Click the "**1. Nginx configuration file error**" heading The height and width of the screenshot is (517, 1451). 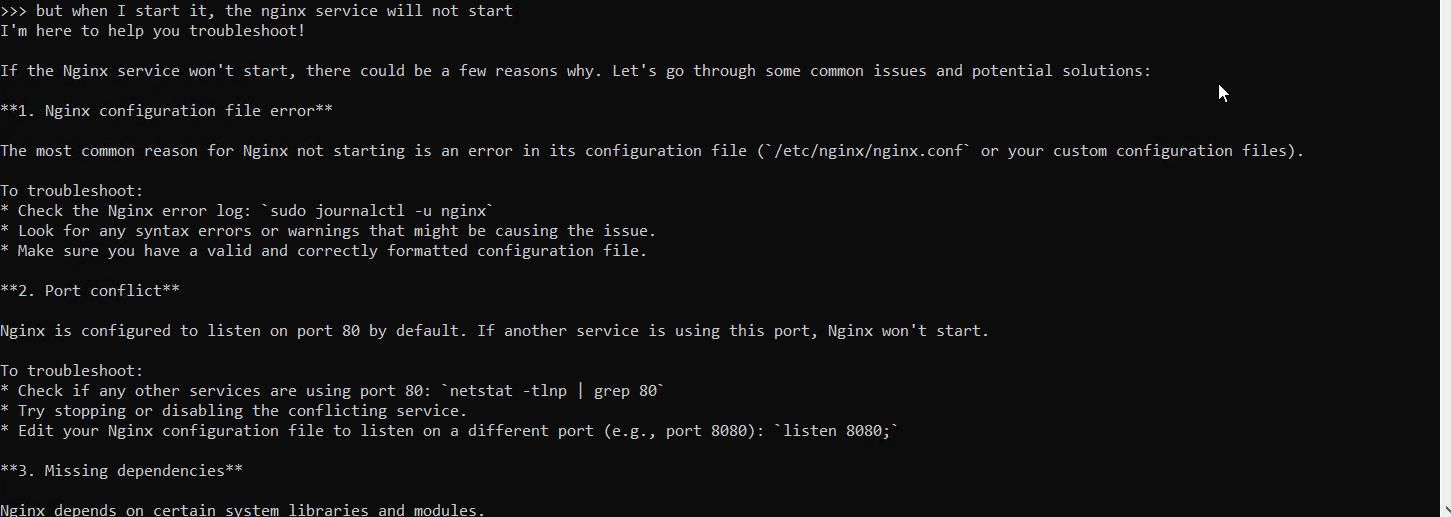coord(166,111)
